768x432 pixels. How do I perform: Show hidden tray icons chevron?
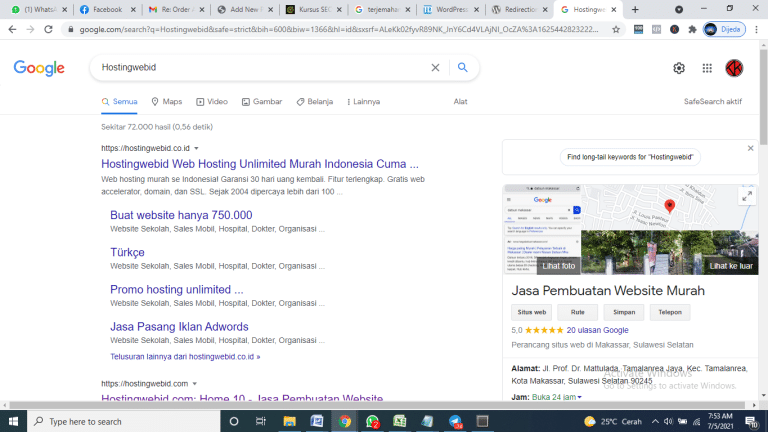pyautogui.click(x=655, y=421)
